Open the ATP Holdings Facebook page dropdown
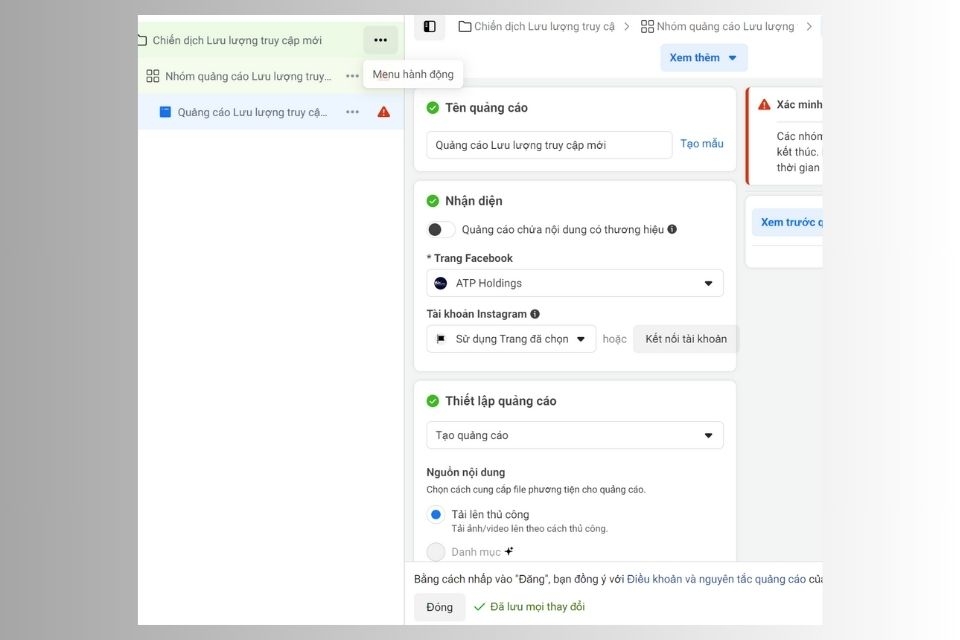Image resolution: width=960 pixels, height=640 pixels. click(575, 283)
